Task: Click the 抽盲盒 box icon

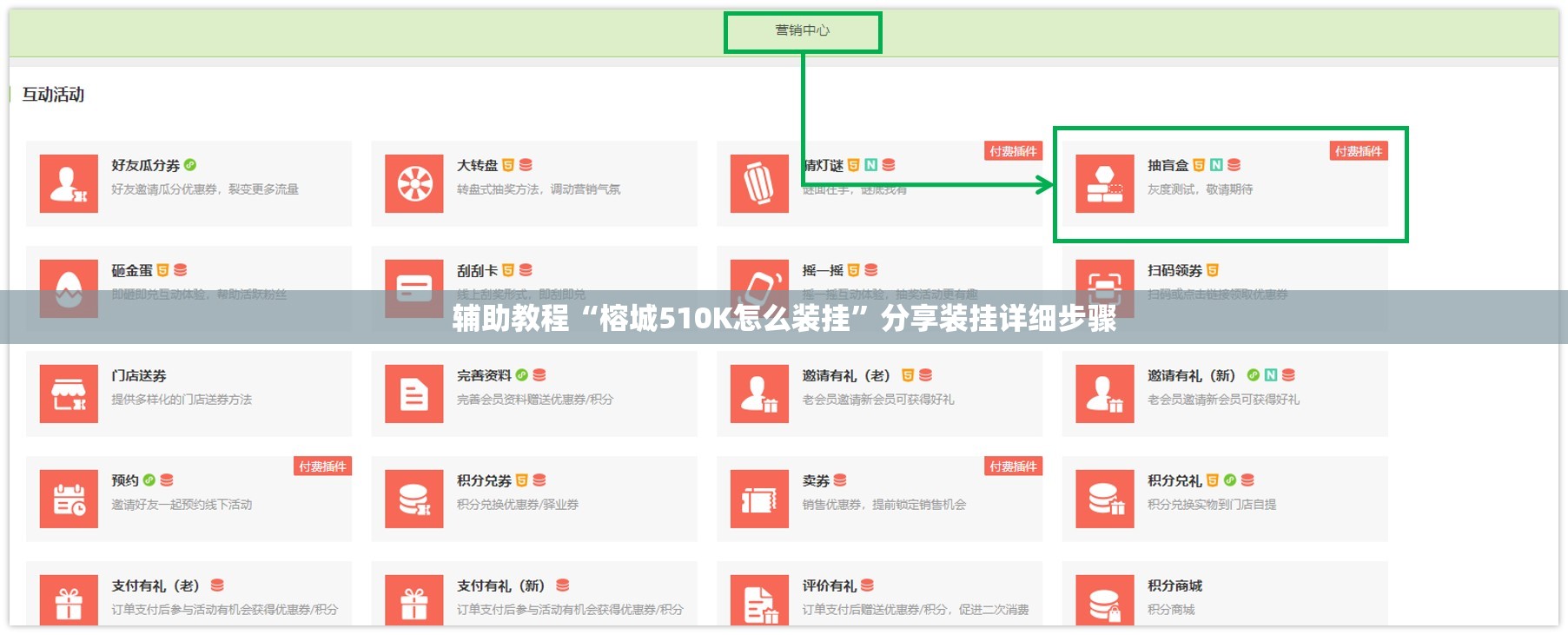Action: click(x=1105, y=184)
